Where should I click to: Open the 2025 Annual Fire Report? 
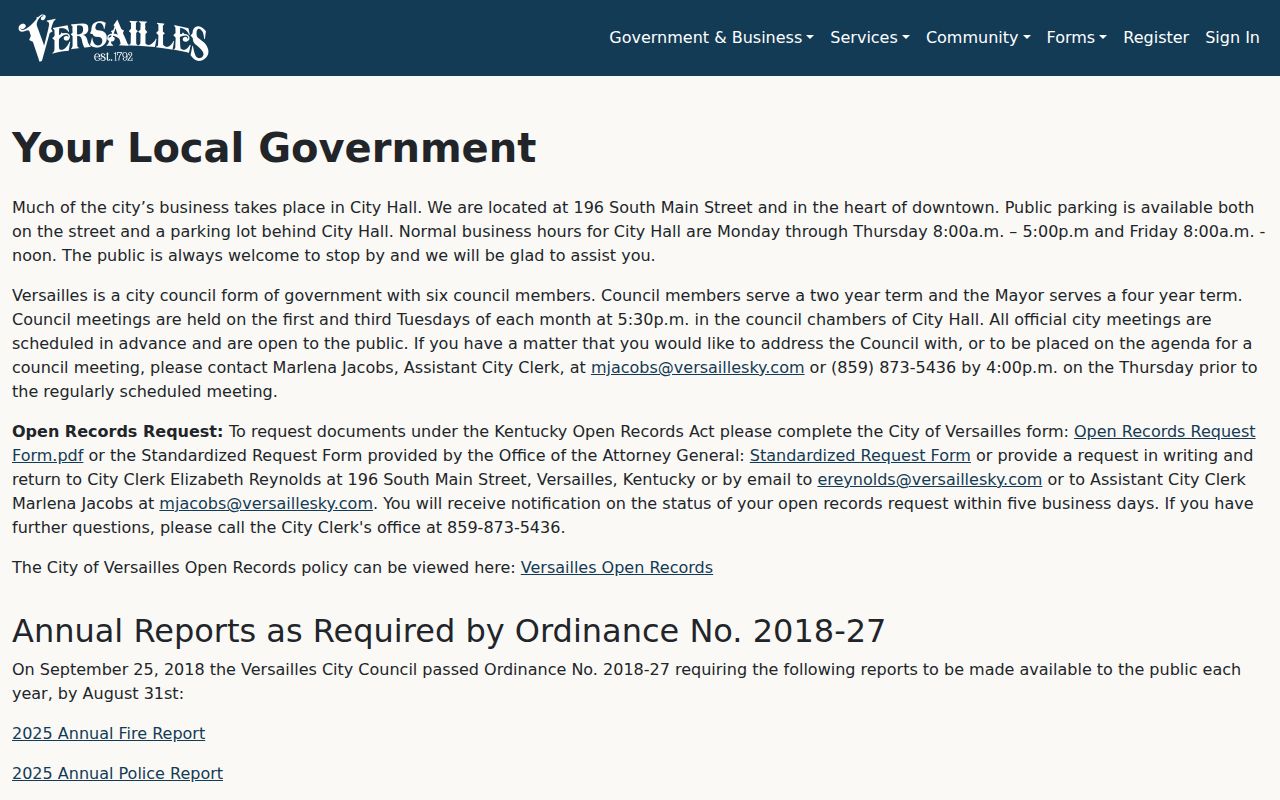(x=108, y=733)
